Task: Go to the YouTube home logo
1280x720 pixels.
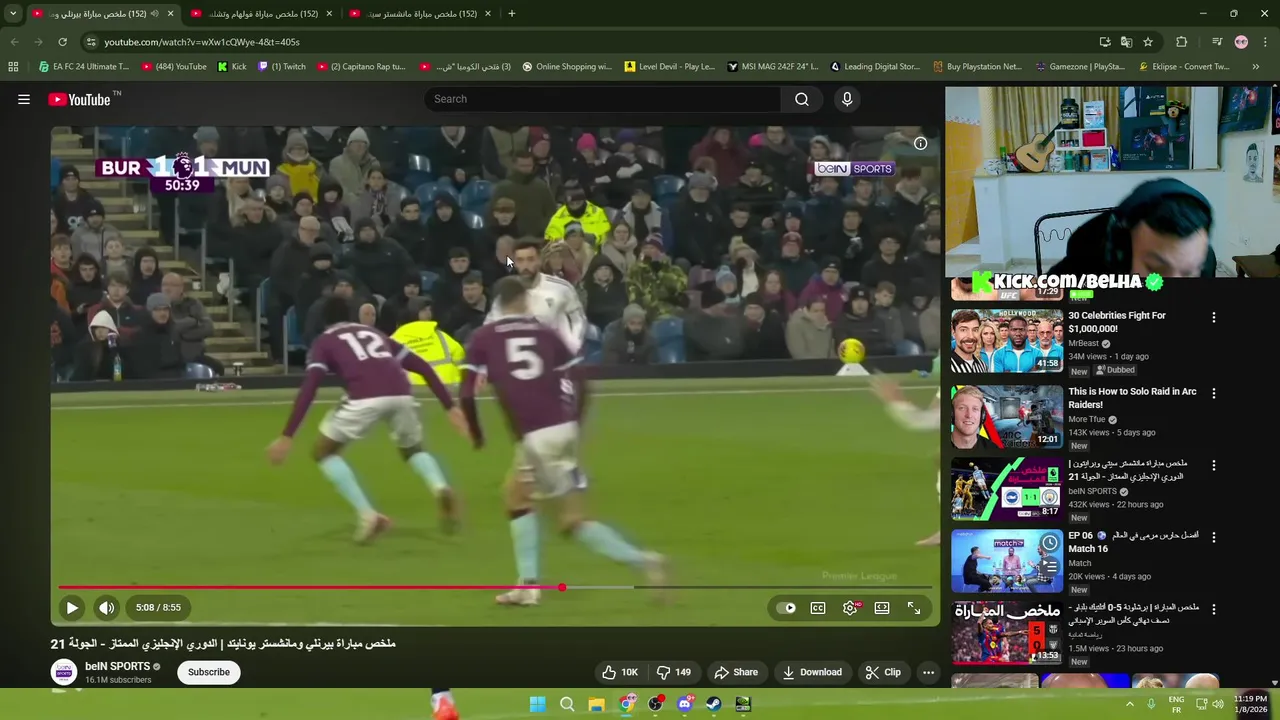Action: (79, 99)
